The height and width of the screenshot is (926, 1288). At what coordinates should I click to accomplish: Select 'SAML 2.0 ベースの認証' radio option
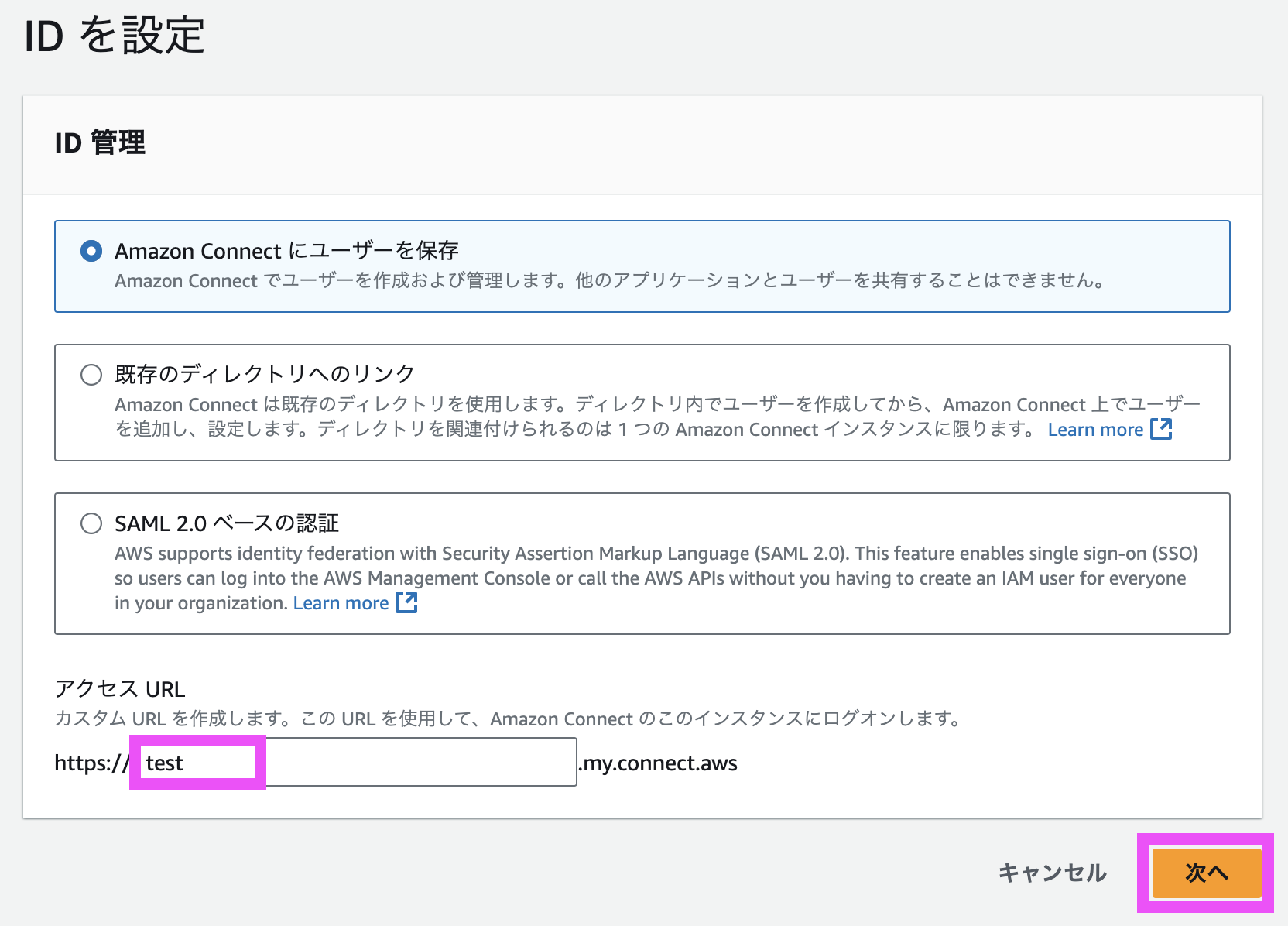click(91, 523)
